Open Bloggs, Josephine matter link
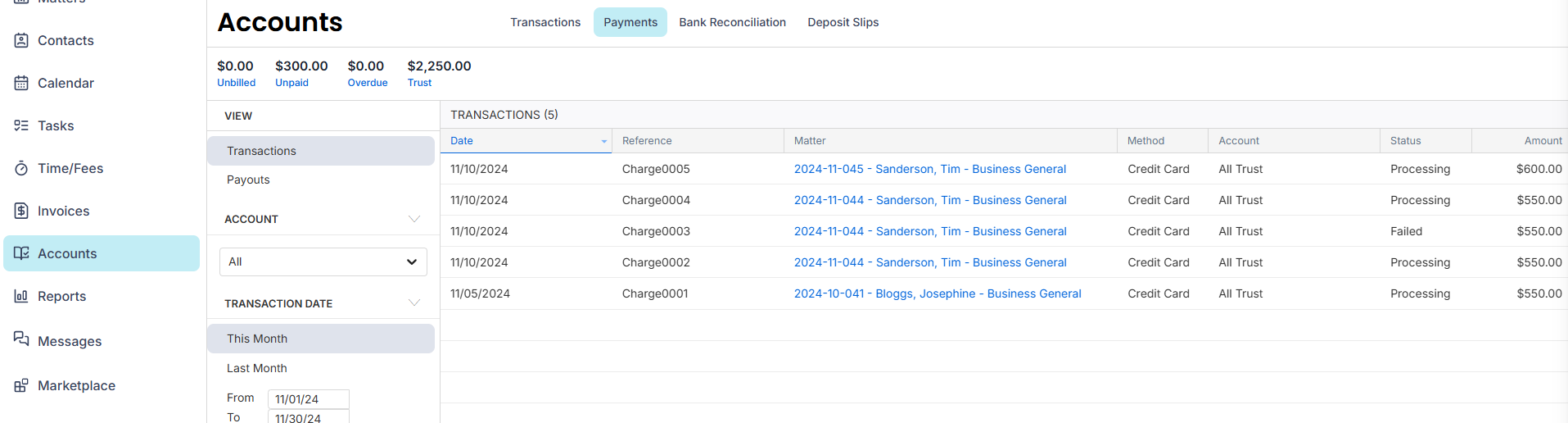1568x423 pixels. pyautogui.click(x=938, y=293)
